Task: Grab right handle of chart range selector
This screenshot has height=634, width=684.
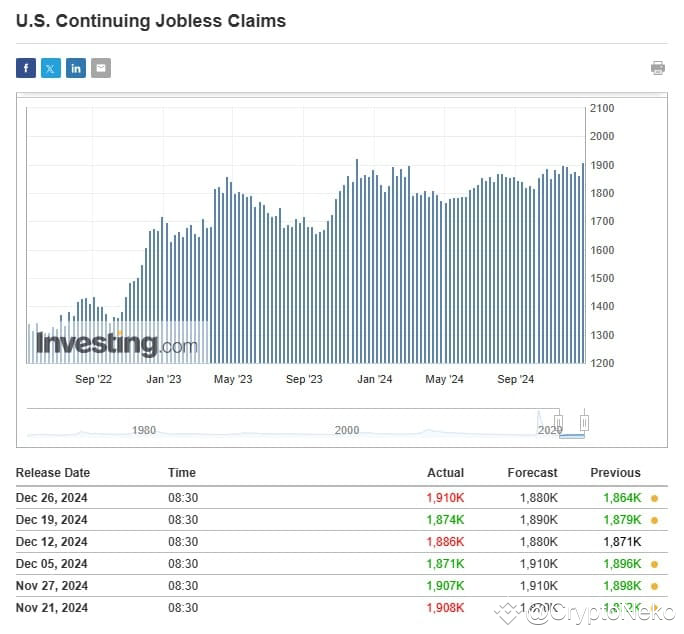Action: (x=584, y=422)
